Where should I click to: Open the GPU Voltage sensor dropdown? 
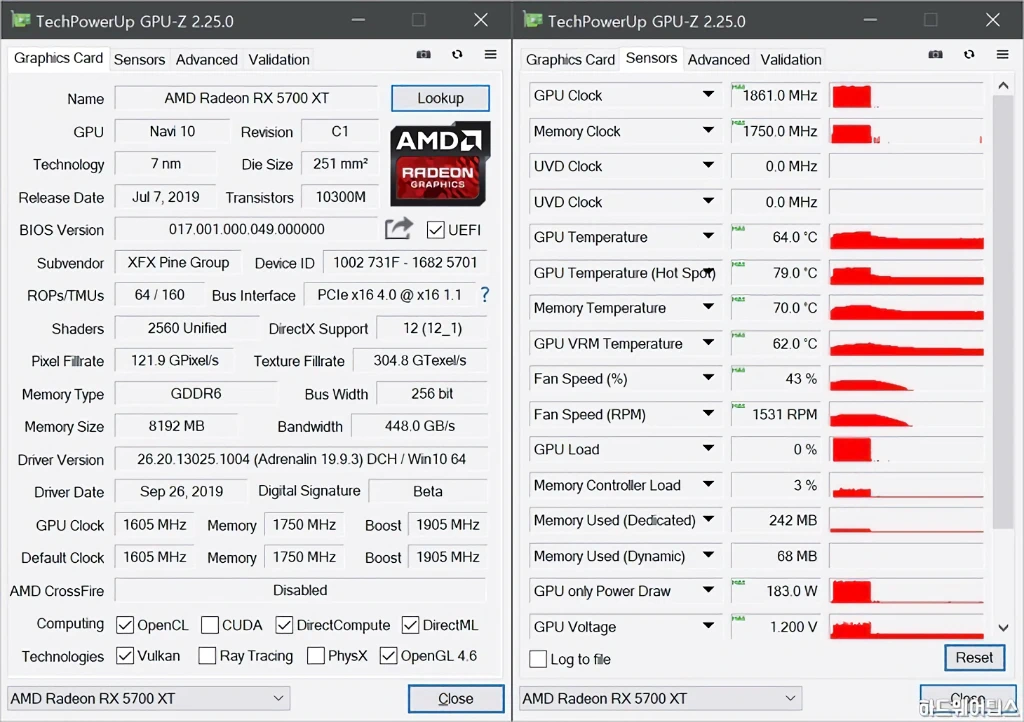click(708, 626)
